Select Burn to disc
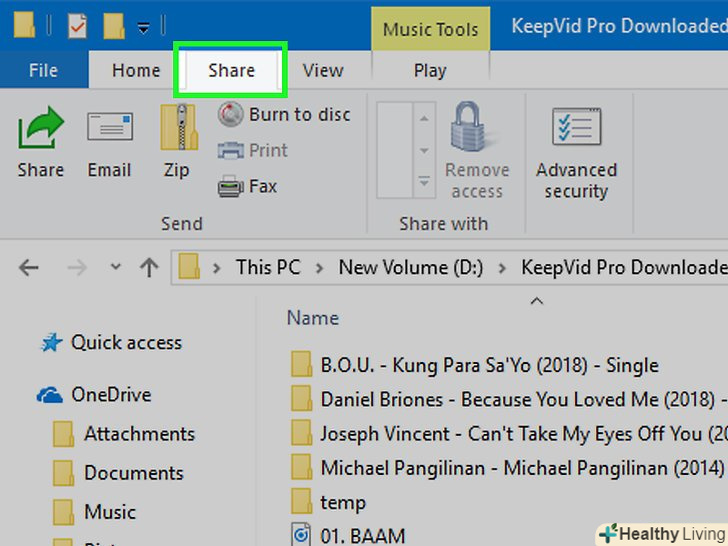The image size is (728, 546). [284, 114]
